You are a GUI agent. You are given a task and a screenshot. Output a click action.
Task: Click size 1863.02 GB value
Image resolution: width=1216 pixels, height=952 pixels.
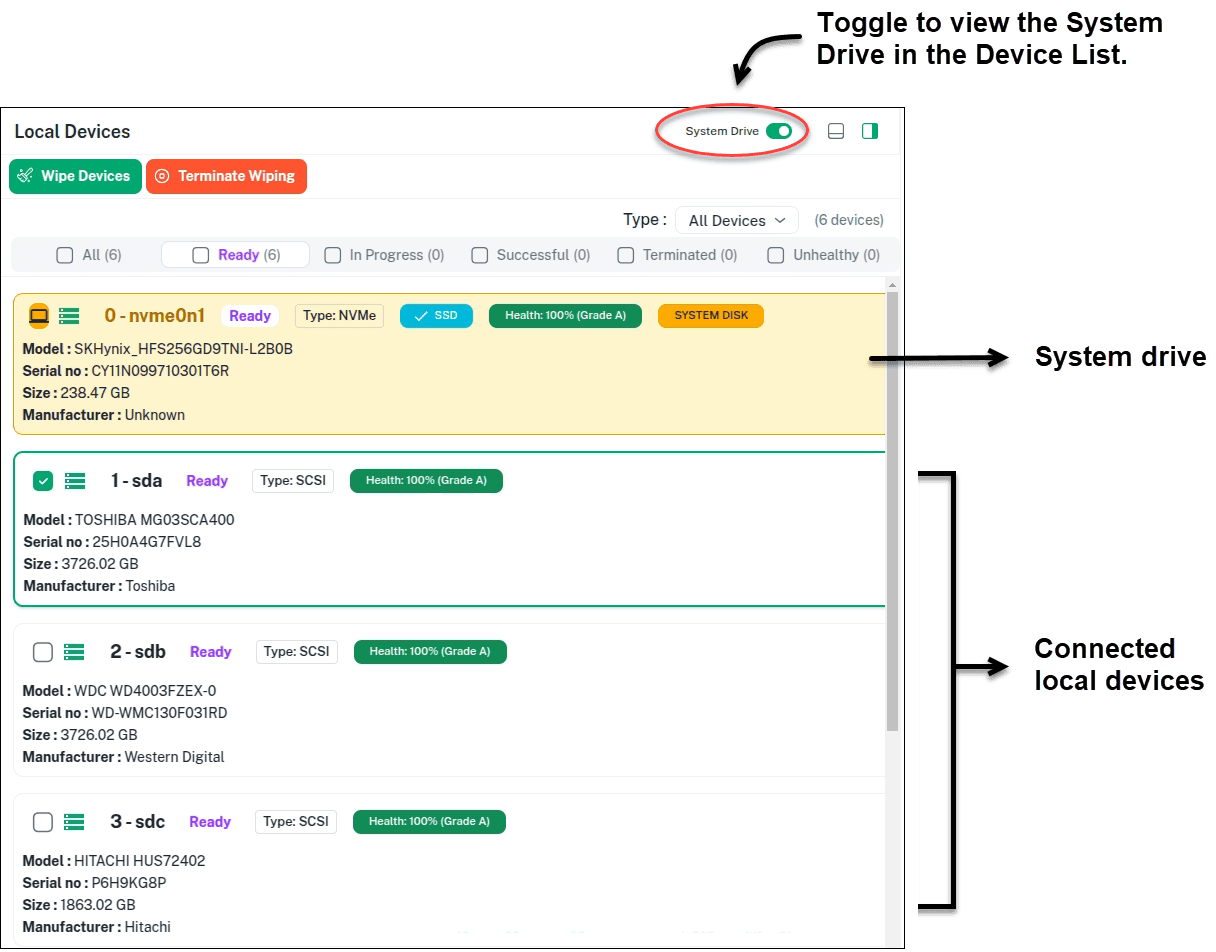click(98, 905)
